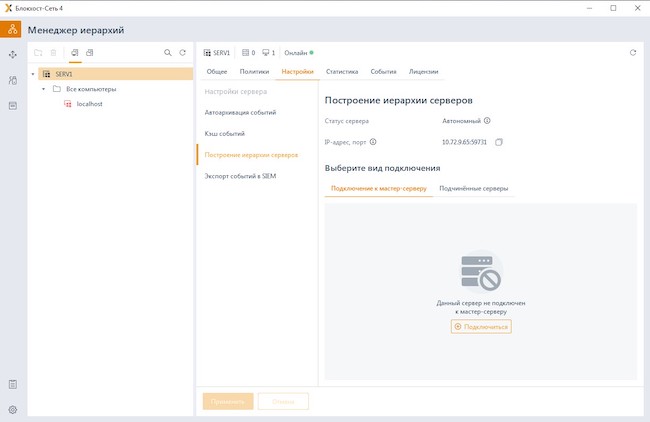Click the Автономный status value
650x422 pixels.
click(461, 121)
